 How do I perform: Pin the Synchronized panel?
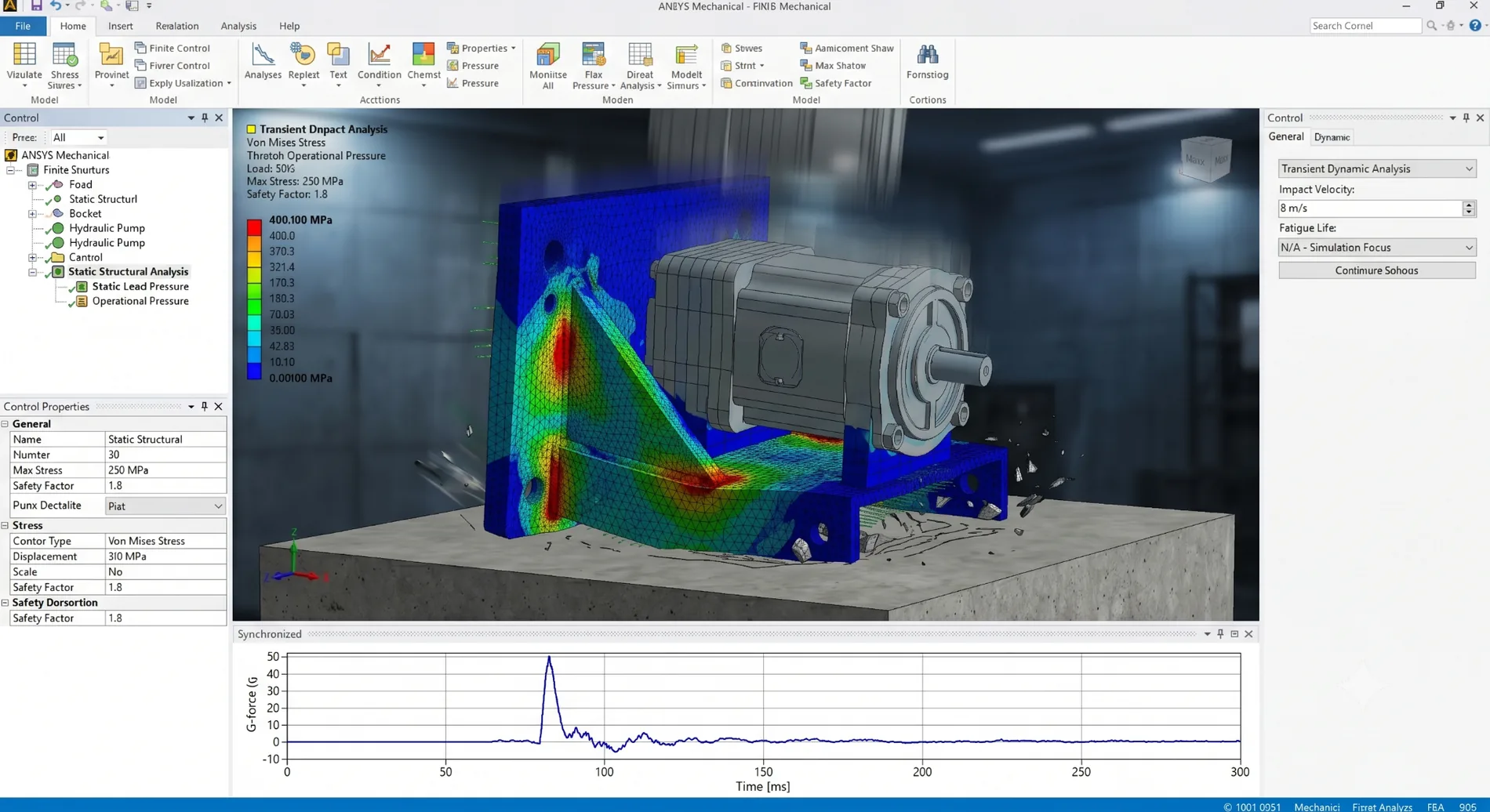pyautogui.click(x=1220, y=634)
